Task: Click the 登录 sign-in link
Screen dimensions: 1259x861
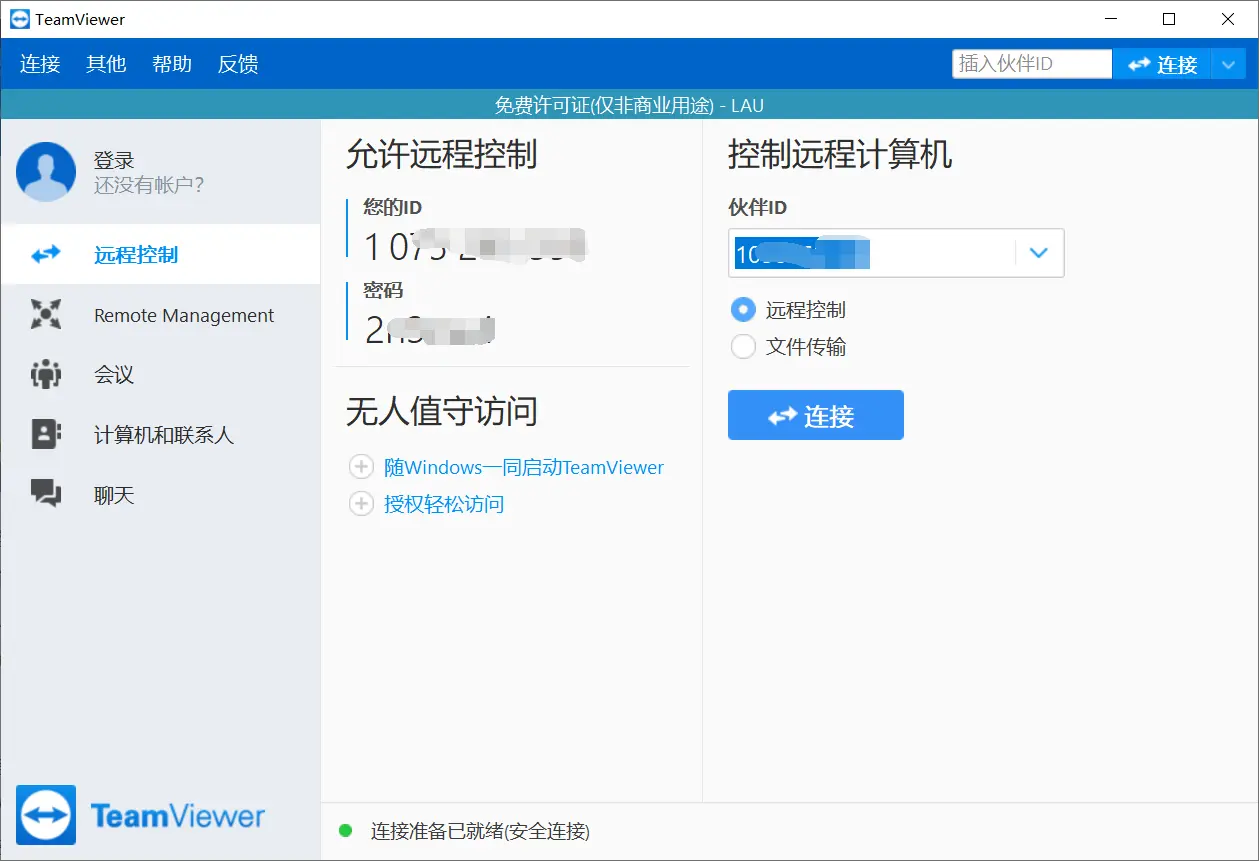Action: (x=114, y=160)
